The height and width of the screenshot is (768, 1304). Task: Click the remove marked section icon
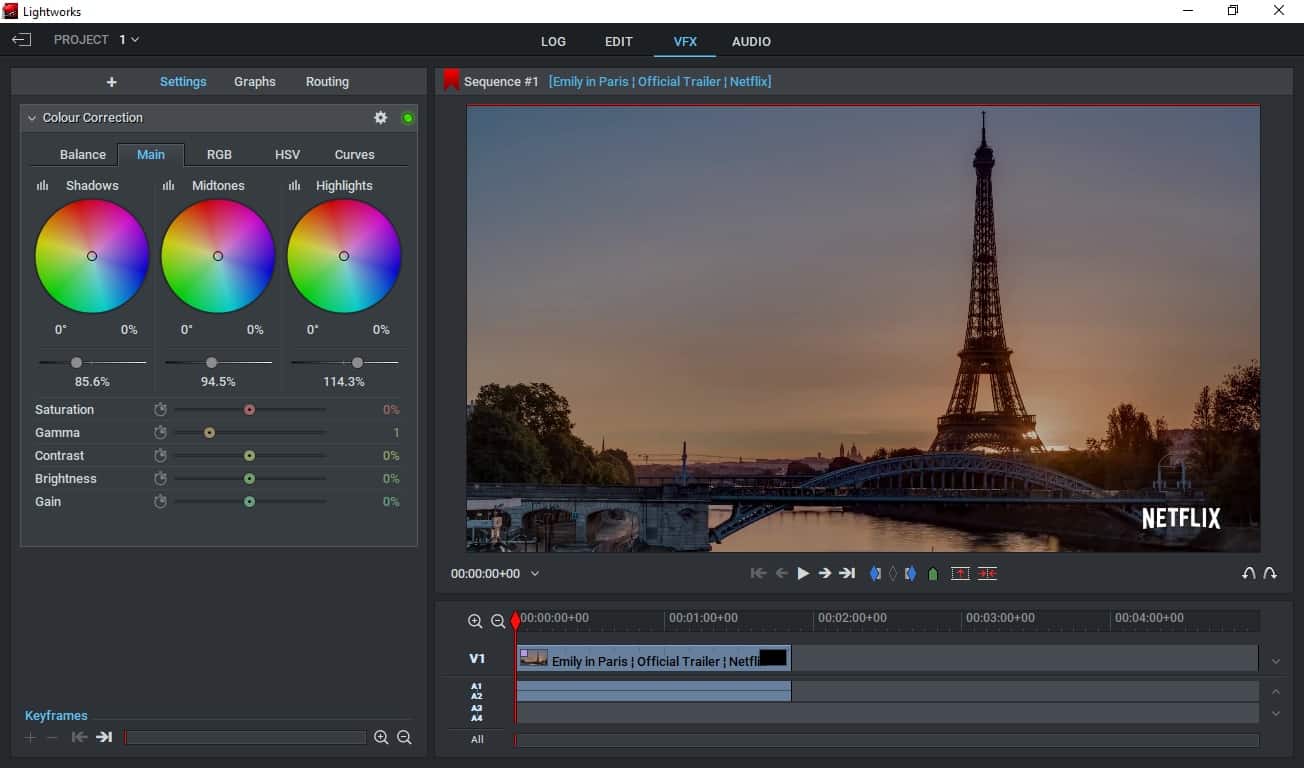click(960, 573)
